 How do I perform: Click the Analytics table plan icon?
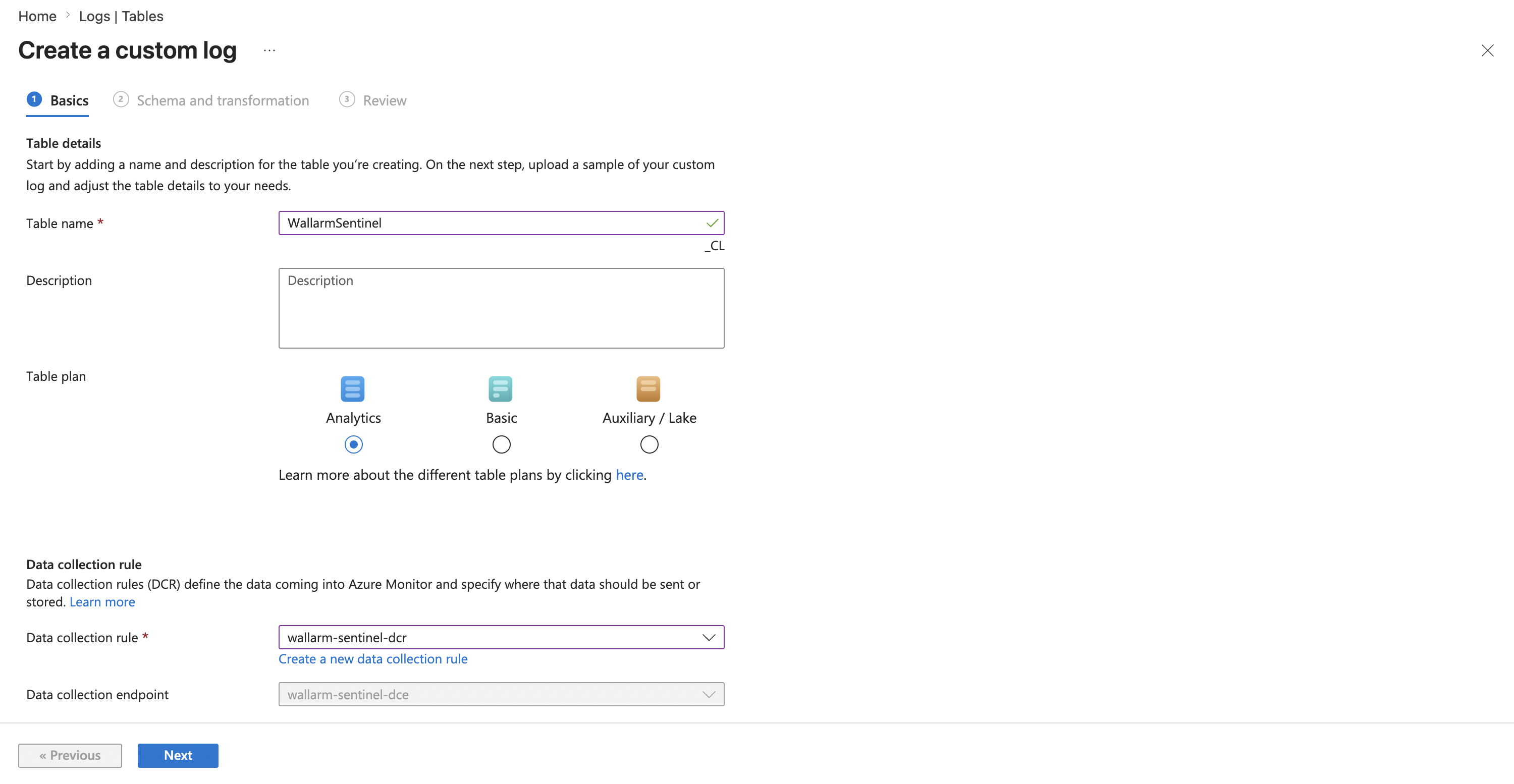(x=353, y=388)
